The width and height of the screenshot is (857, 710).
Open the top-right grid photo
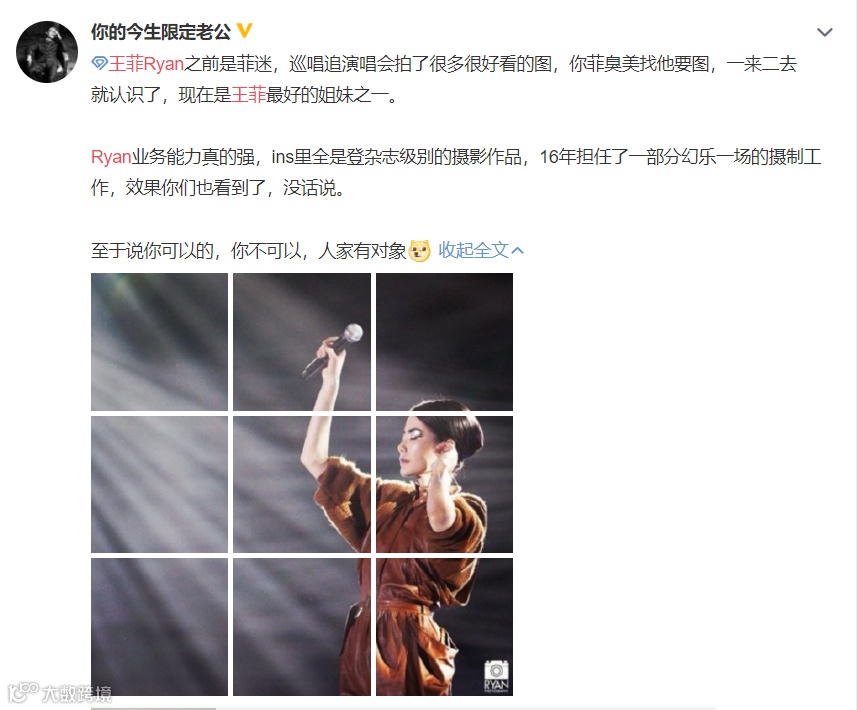[444, 342]
